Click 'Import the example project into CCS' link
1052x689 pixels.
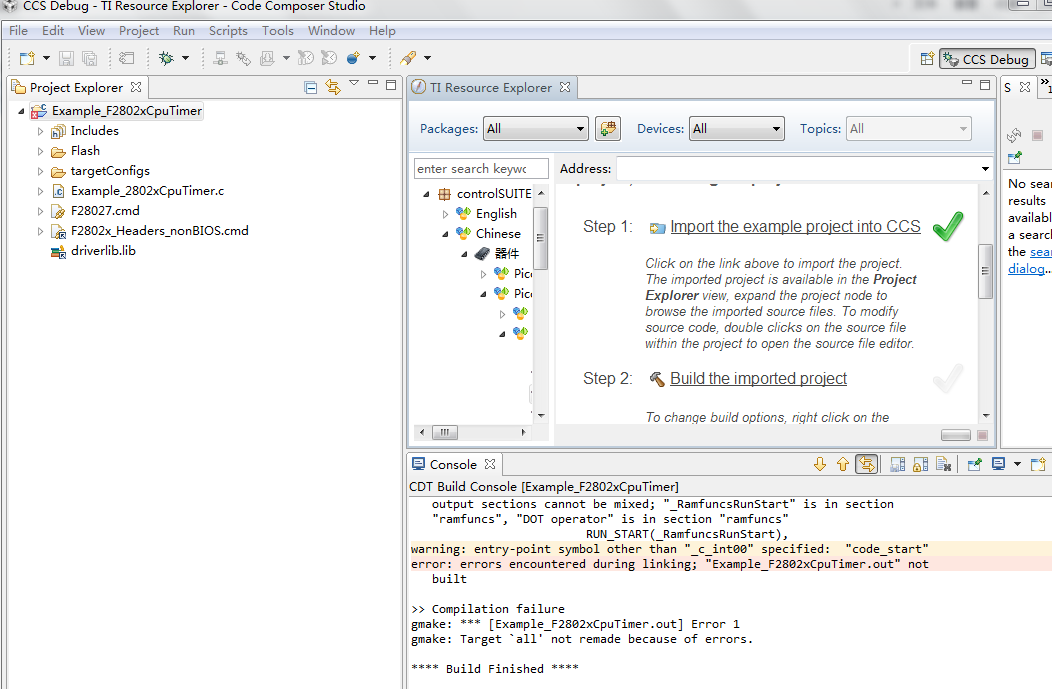[x=795, y=227]
